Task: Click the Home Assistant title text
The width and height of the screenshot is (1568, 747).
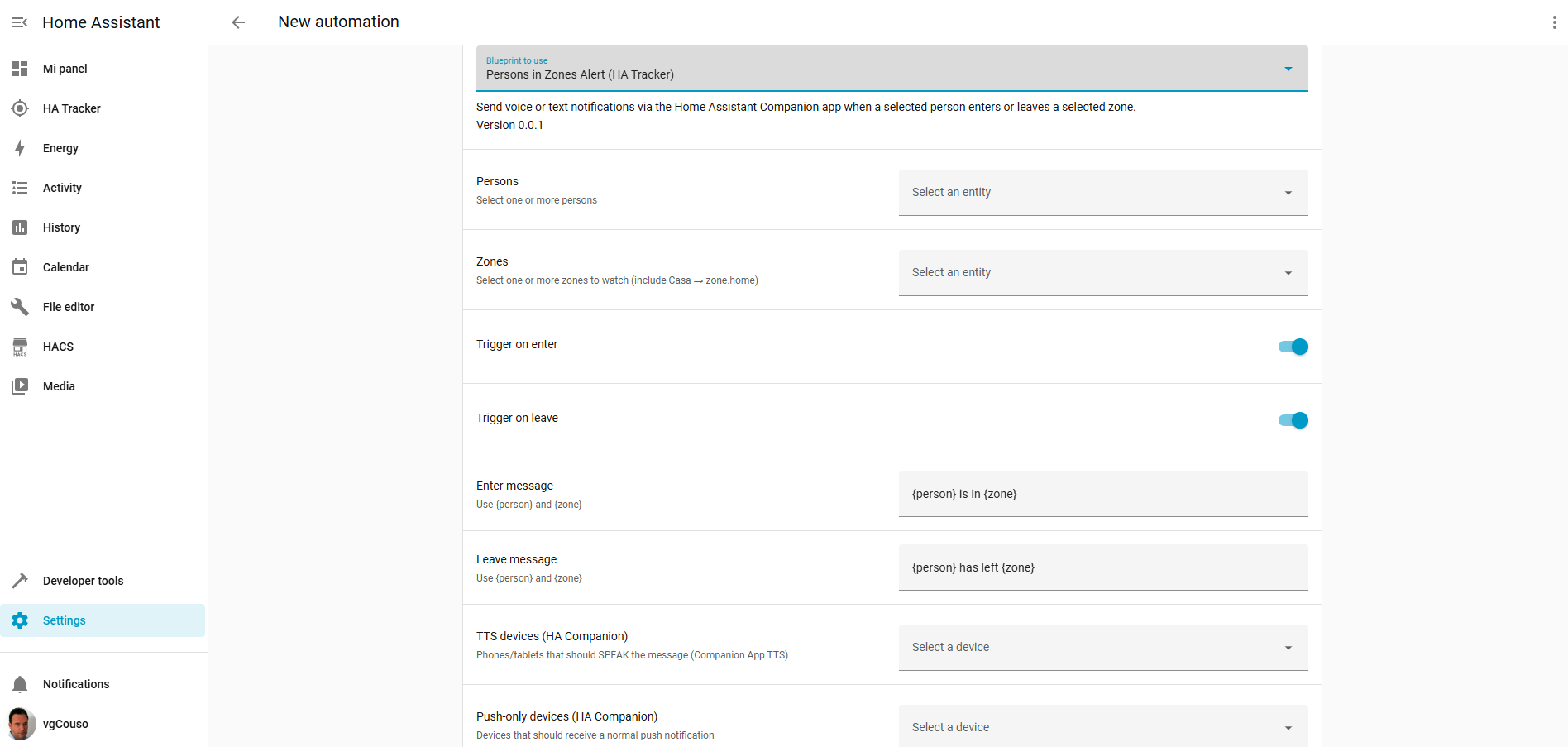Action: click(x=101, y=22)
